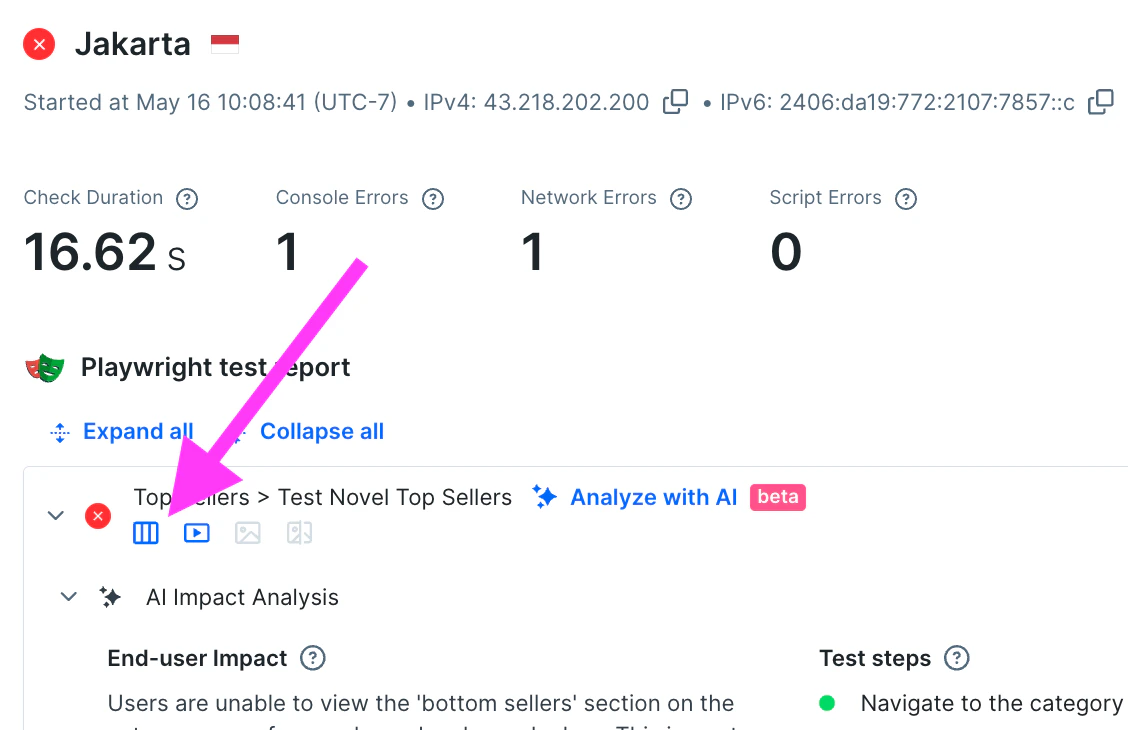The width and height of the screenshot is (1128, 730).
Task: Click the Expand all link
Action: (138, 430)
